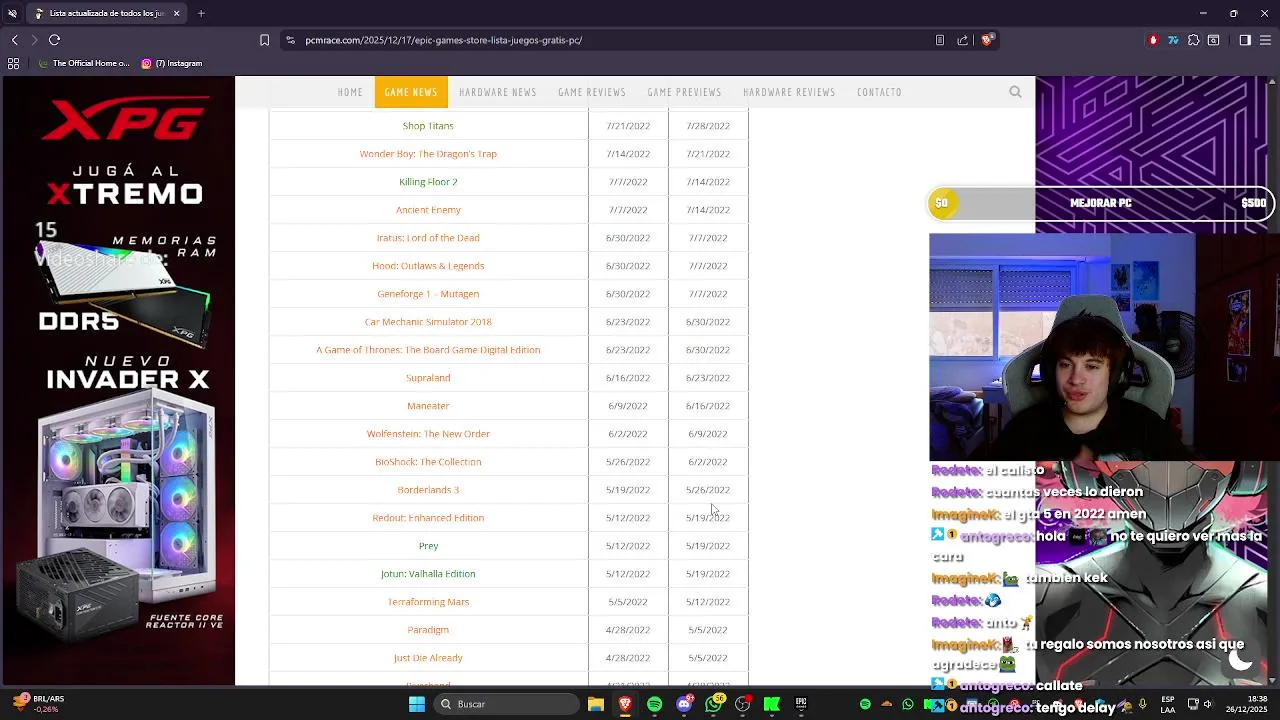Open The Official Home bookmark
The width and height of the screenshot is (1280, 720).
click(x=82, y=63)
